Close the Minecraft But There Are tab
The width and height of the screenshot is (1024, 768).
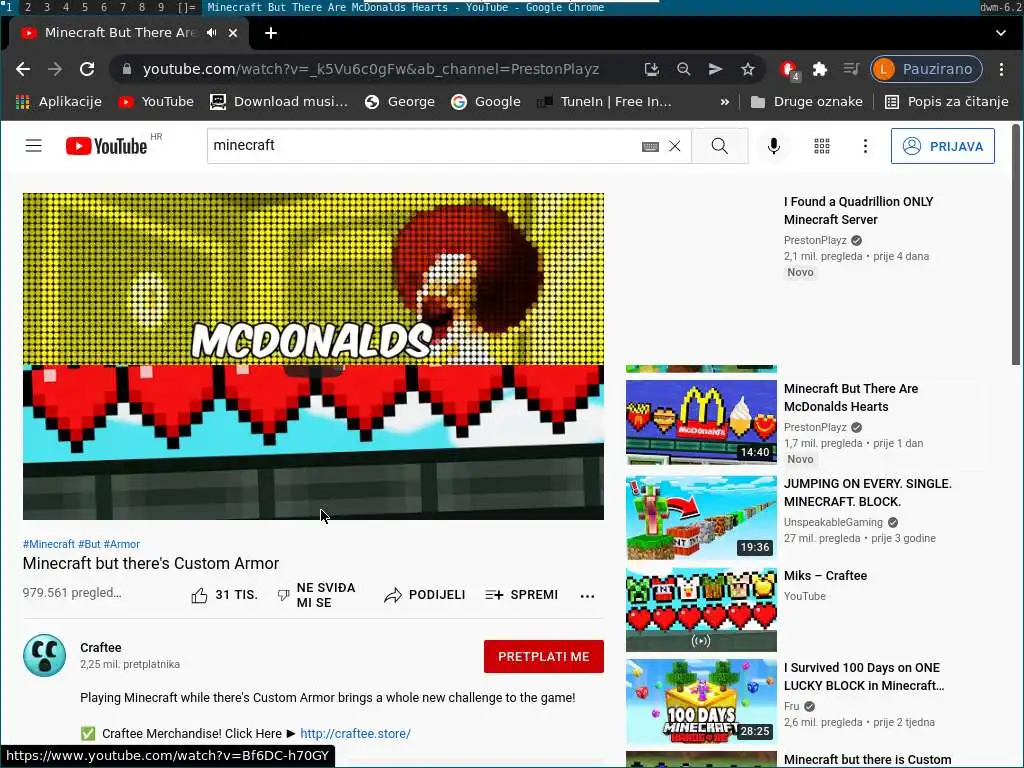point(233,33)
